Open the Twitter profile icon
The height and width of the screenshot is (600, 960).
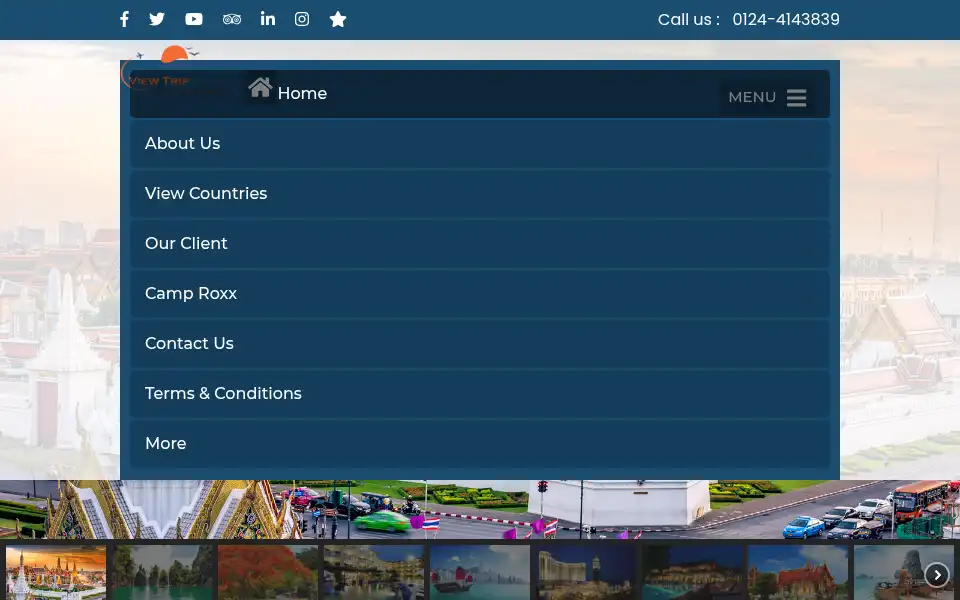(x=157, y=19)
